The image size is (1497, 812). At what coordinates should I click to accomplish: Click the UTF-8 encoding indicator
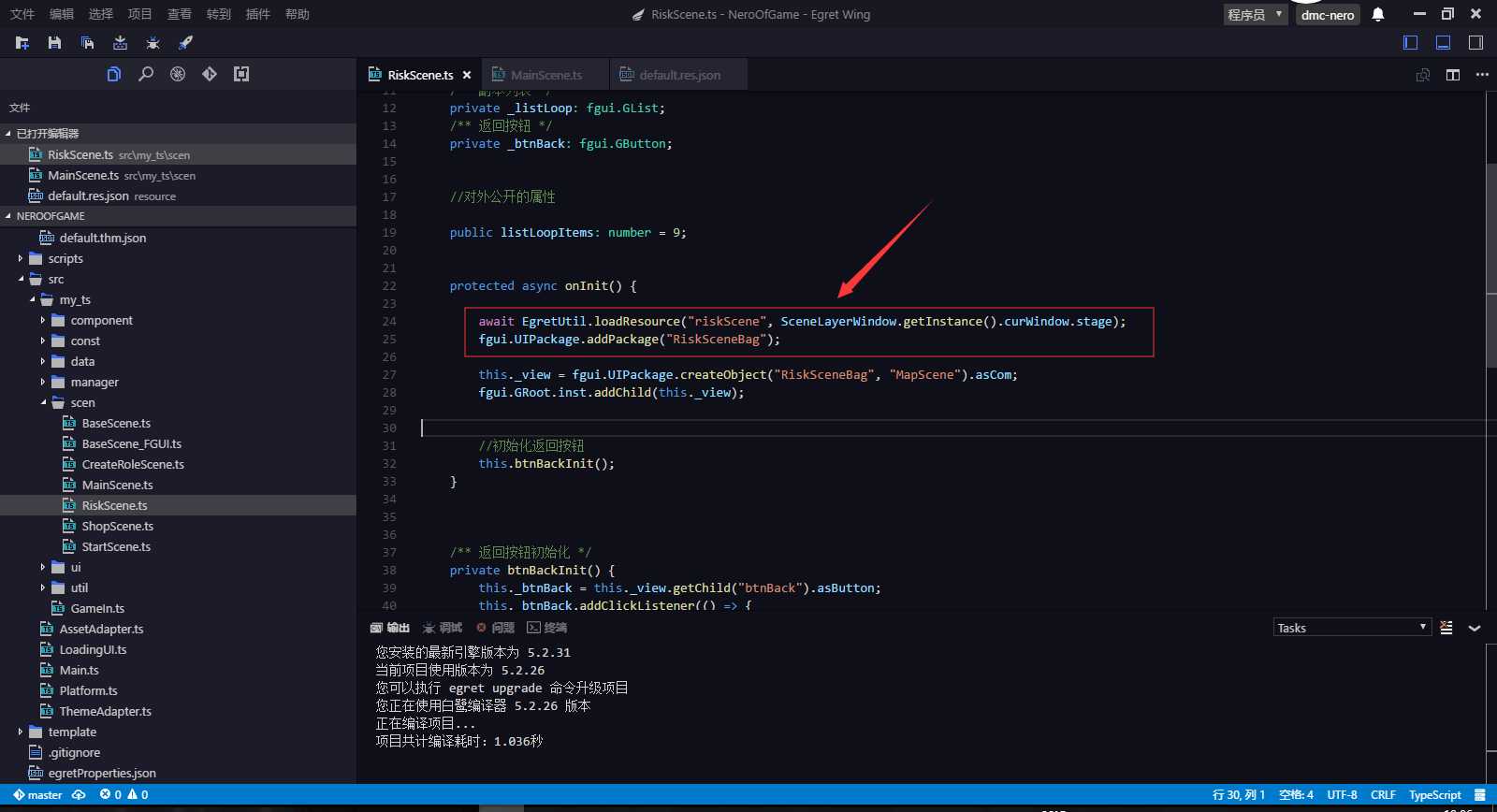point(1342,795)
